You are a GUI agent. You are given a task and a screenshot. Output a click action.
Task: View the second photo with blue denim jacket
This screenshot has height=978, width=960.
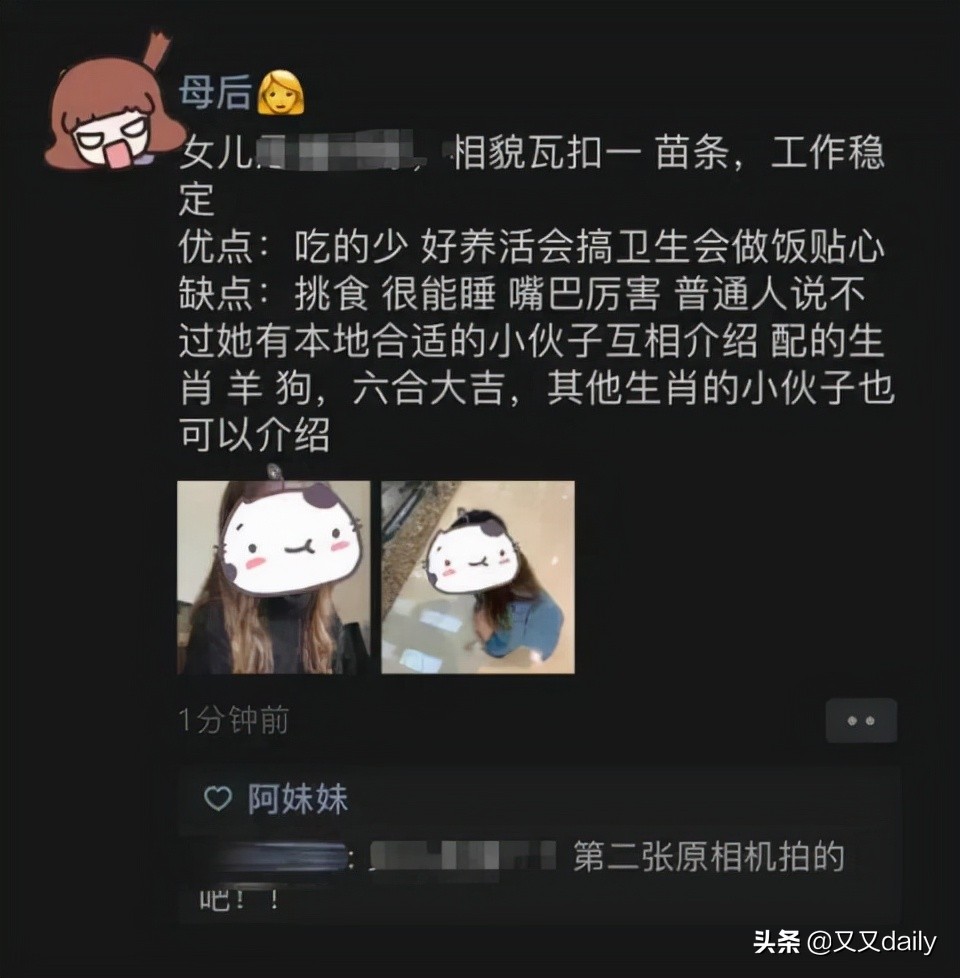[x=478, y=578]
